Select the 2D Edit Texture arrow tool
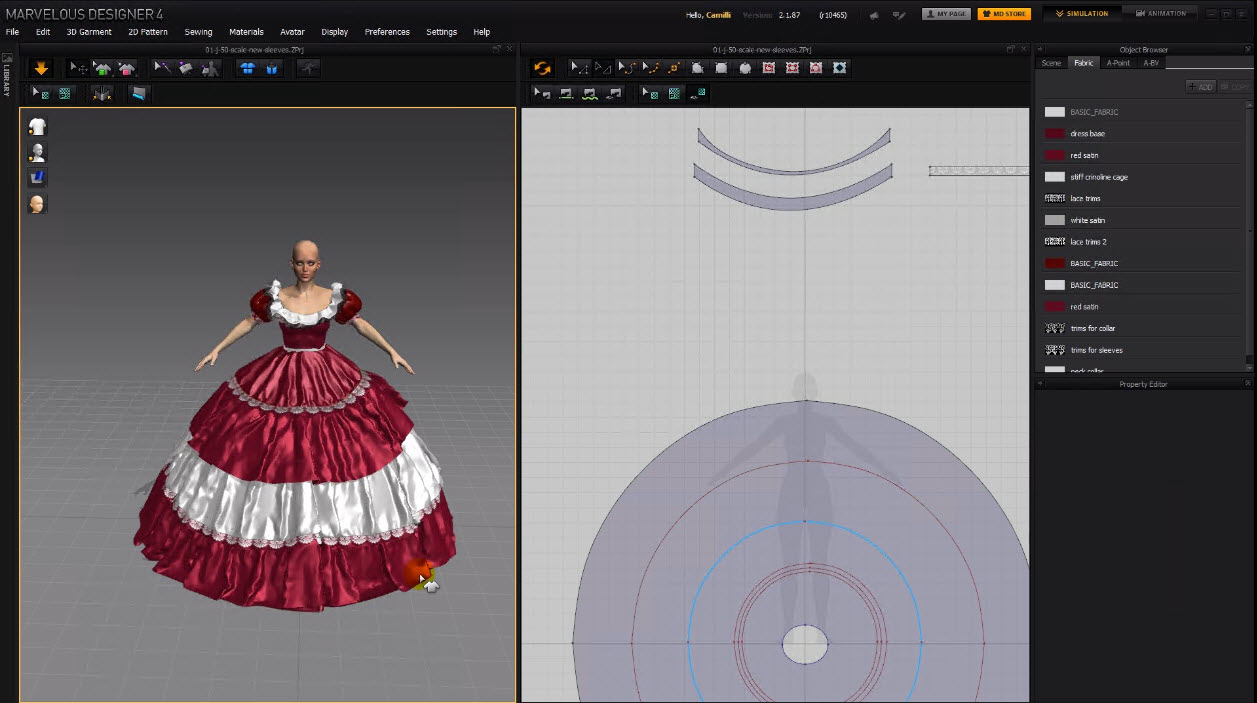Image resolution: width=1257 pixels, height=703 pixels. (650, 93)
